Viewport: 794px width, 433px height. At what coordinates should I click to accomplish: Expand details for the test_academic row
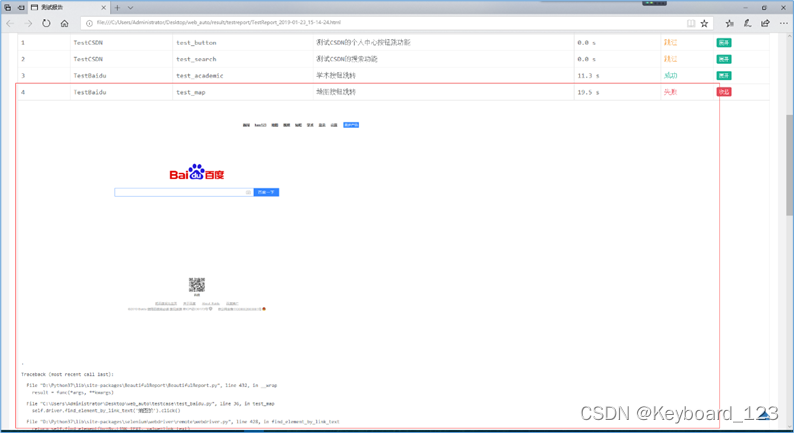tap(724, 75)
